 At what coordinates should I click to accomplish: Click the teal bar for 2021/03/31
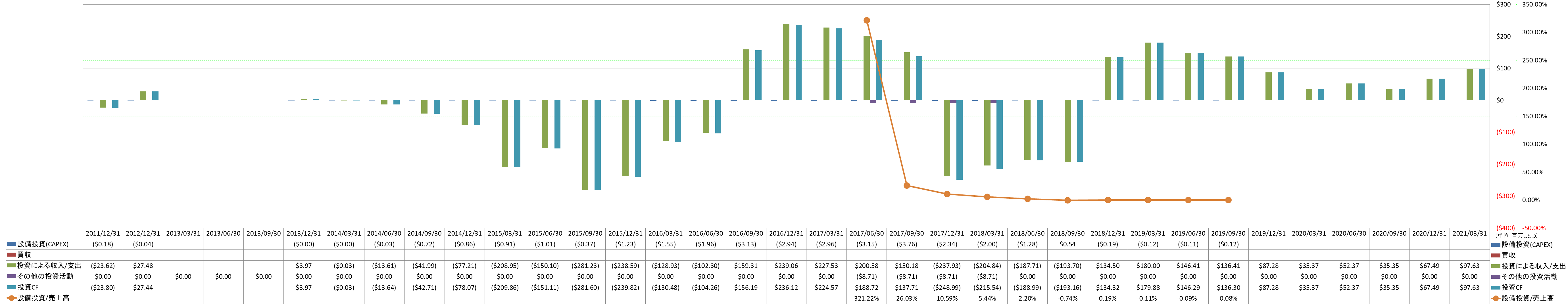point(1482,85)
